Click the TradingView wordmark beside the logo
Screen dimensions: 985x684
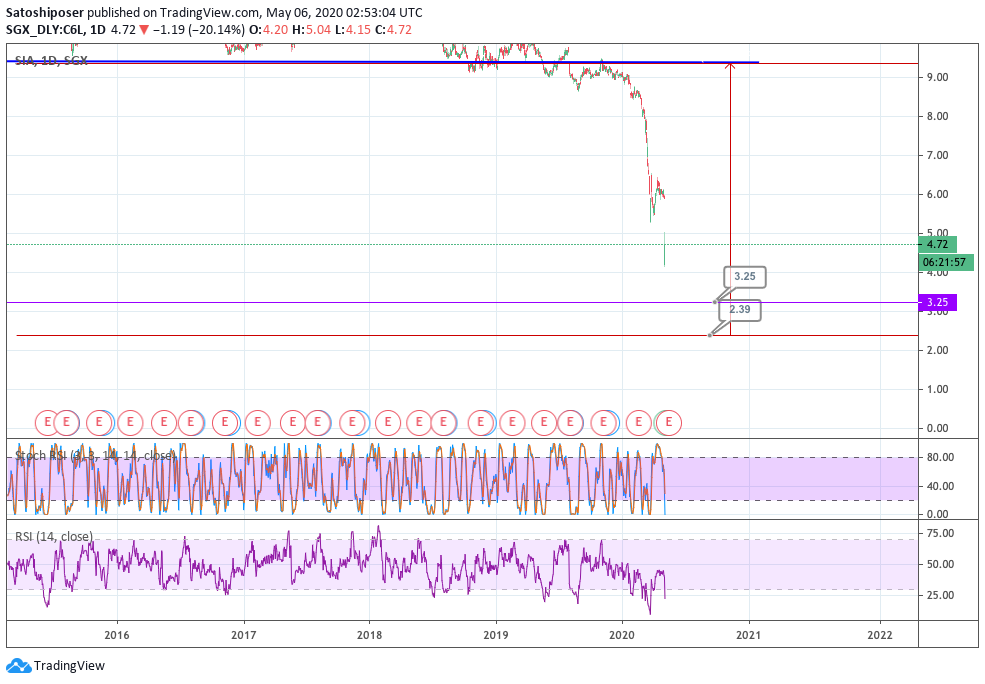point(69,666)
